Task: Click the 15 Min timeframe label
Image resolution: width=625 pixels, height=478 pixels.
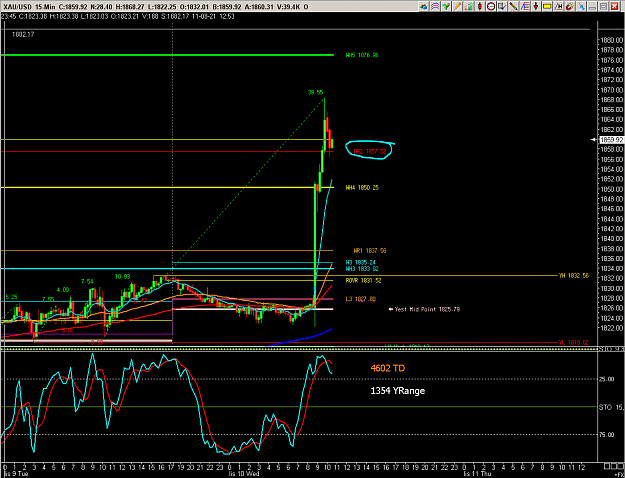Action: (43, 7)
